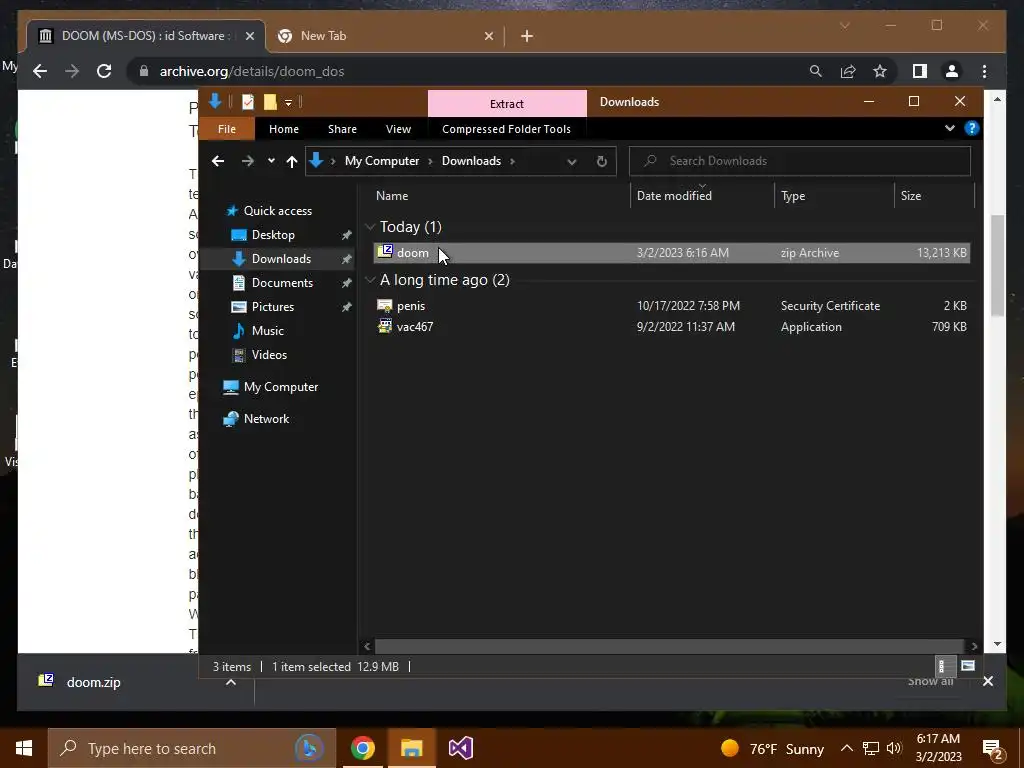This screenshot has height=768, width=1024.
Task: Open the Home ribbon tab
Action: tap(283, 129)
